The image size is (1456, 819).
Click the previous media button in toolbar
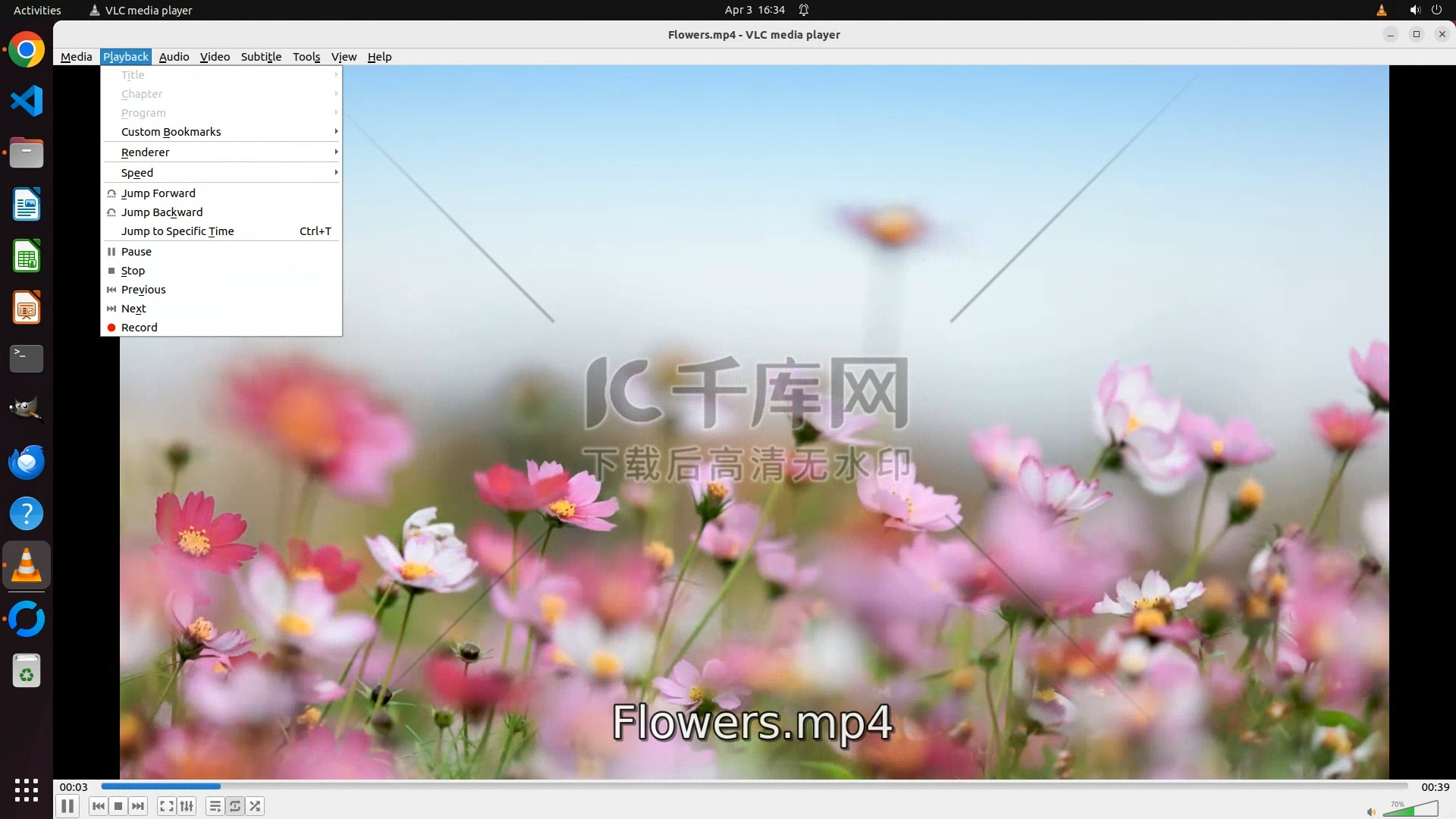99,806
